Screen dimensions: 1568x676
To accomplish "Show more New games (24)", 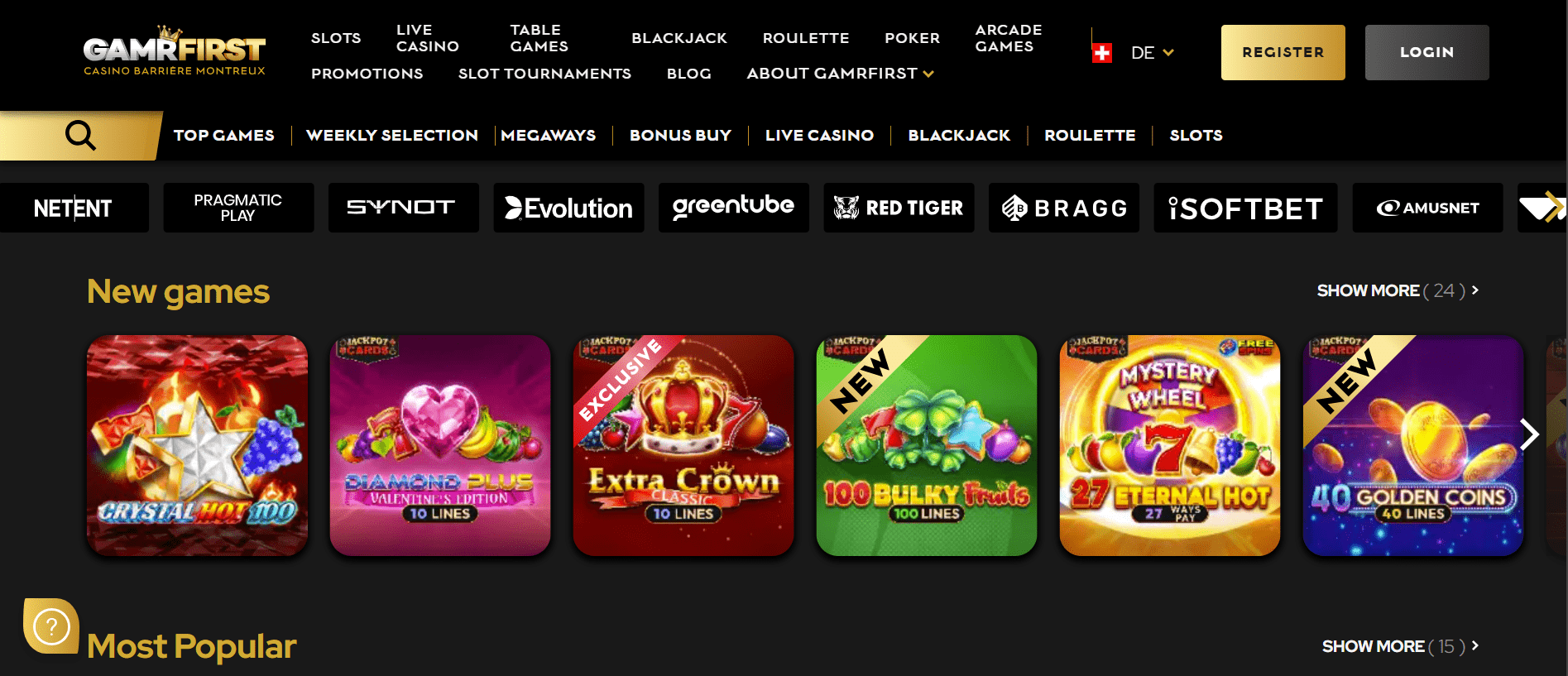I will click(x=1398, y=290).
